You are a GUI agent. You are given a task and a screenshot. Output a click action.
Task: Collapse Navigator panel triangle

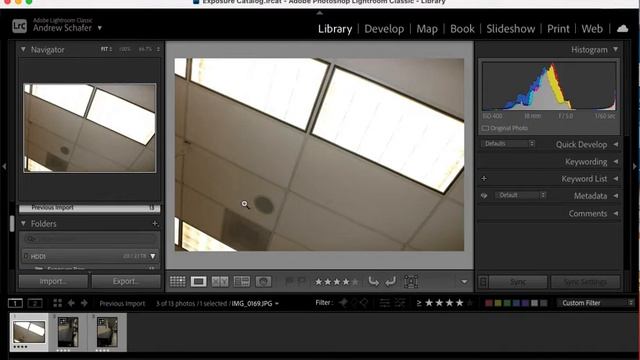point(23,49)
